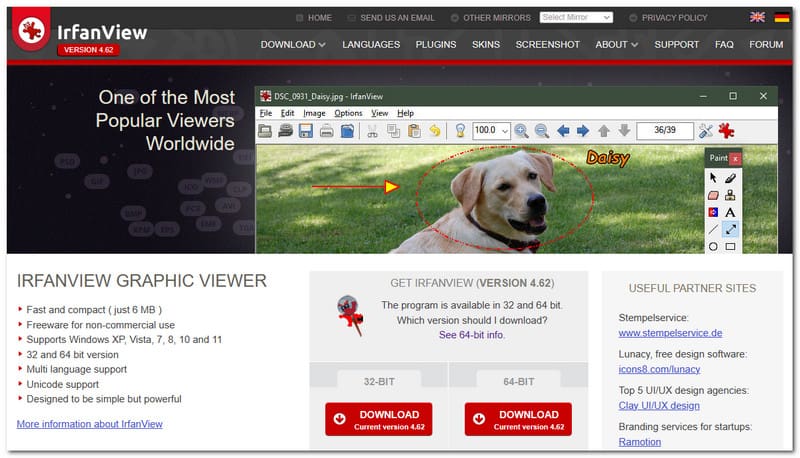Select the line tool in Paint panel
The height and width of the screenshot is (458, 800).
point(713,230)
